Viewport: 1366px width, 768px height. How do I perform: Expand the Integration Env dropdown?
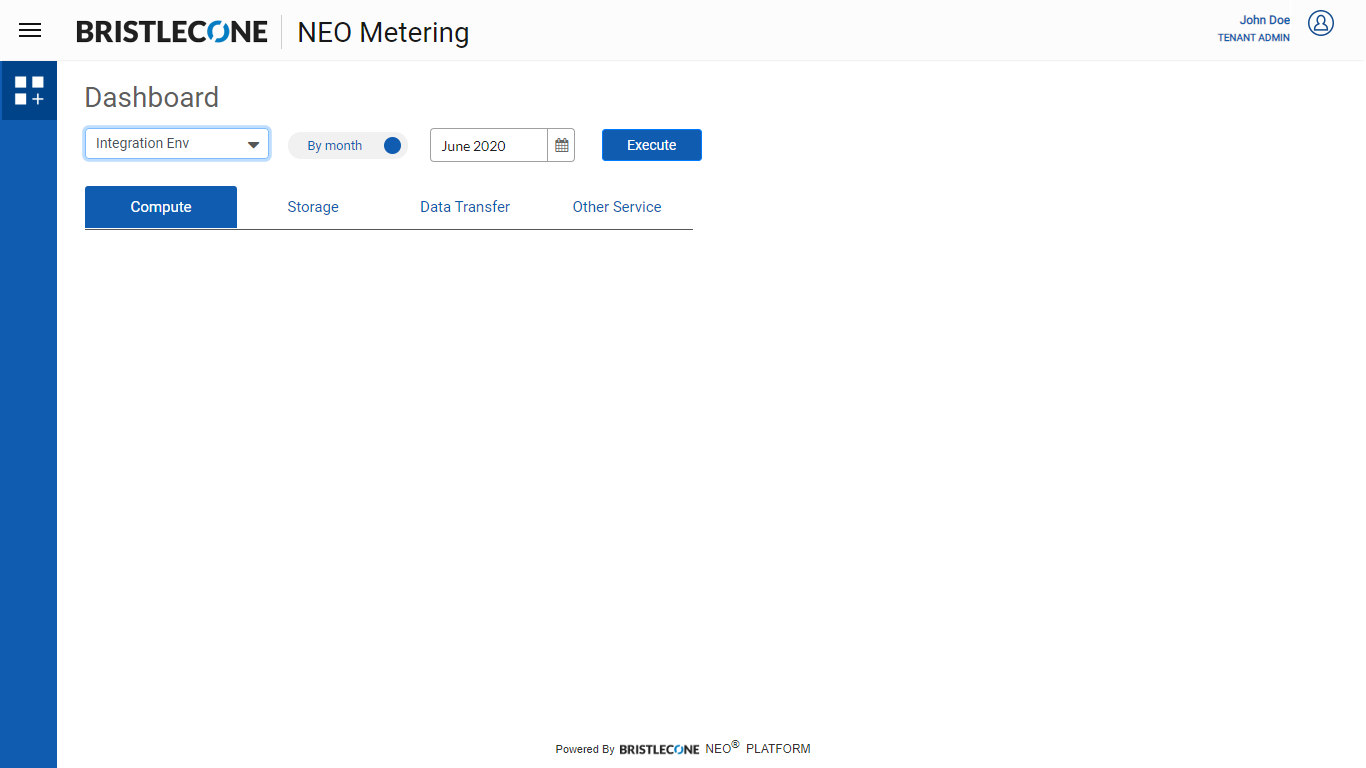(177, 144)
